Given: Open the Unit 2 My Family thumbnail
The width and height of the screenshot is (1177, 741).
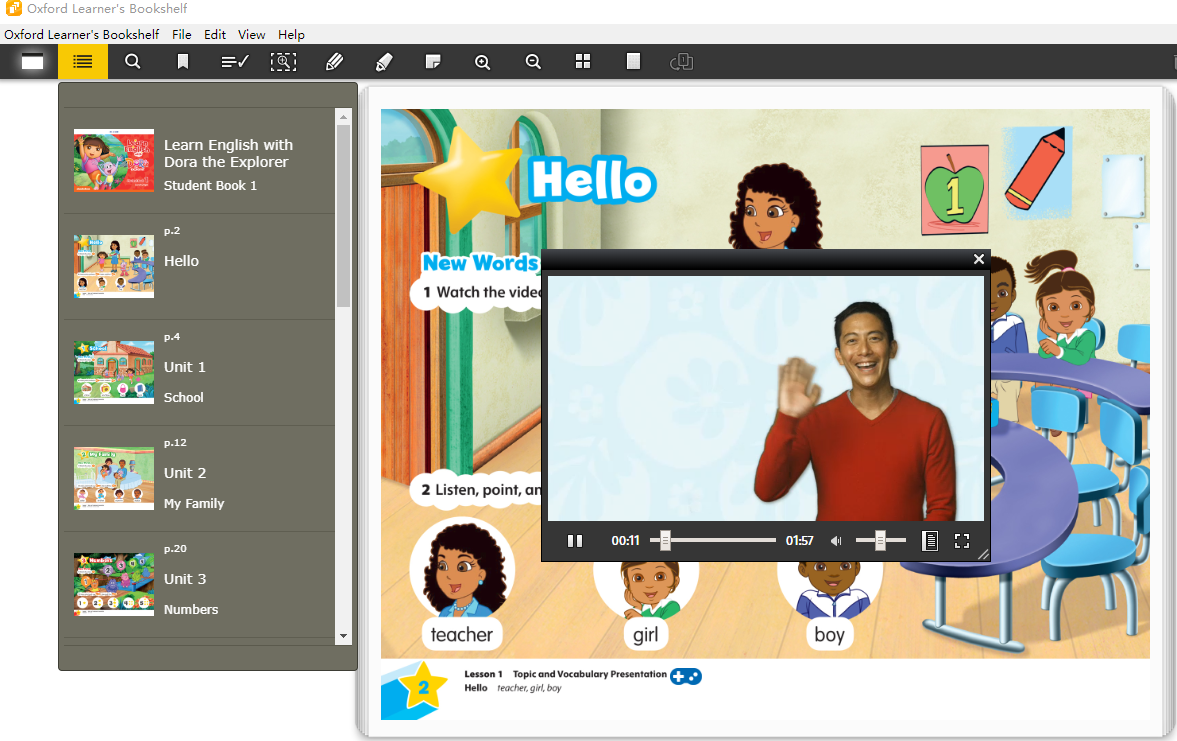Looking at the screenshot, I should tap(114, 478).
